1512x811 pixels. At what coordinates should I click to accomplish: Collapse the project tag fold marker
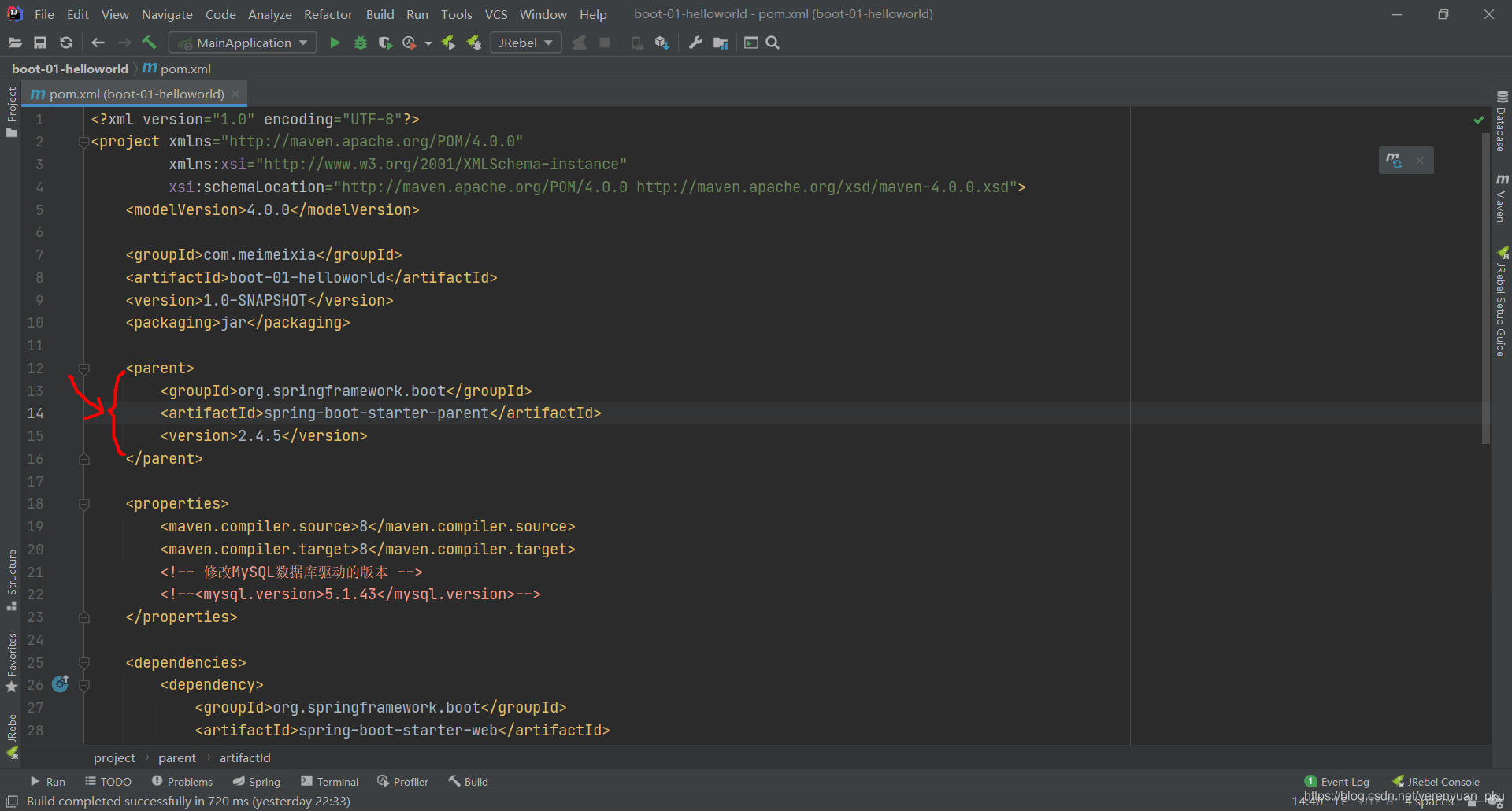(x=83, y=143)
